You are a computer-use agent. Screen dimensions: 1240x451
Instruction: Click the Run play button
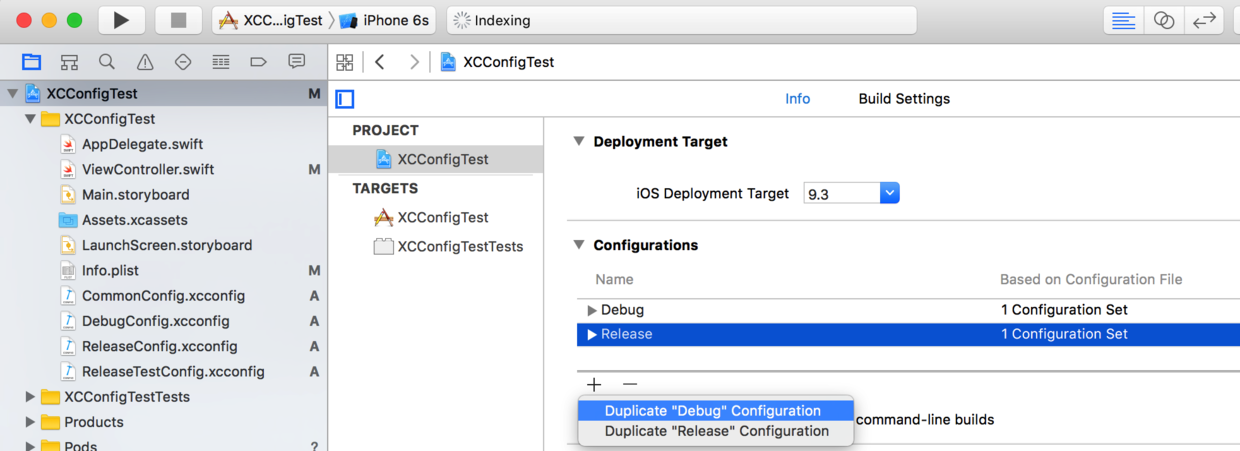point(121,20)
